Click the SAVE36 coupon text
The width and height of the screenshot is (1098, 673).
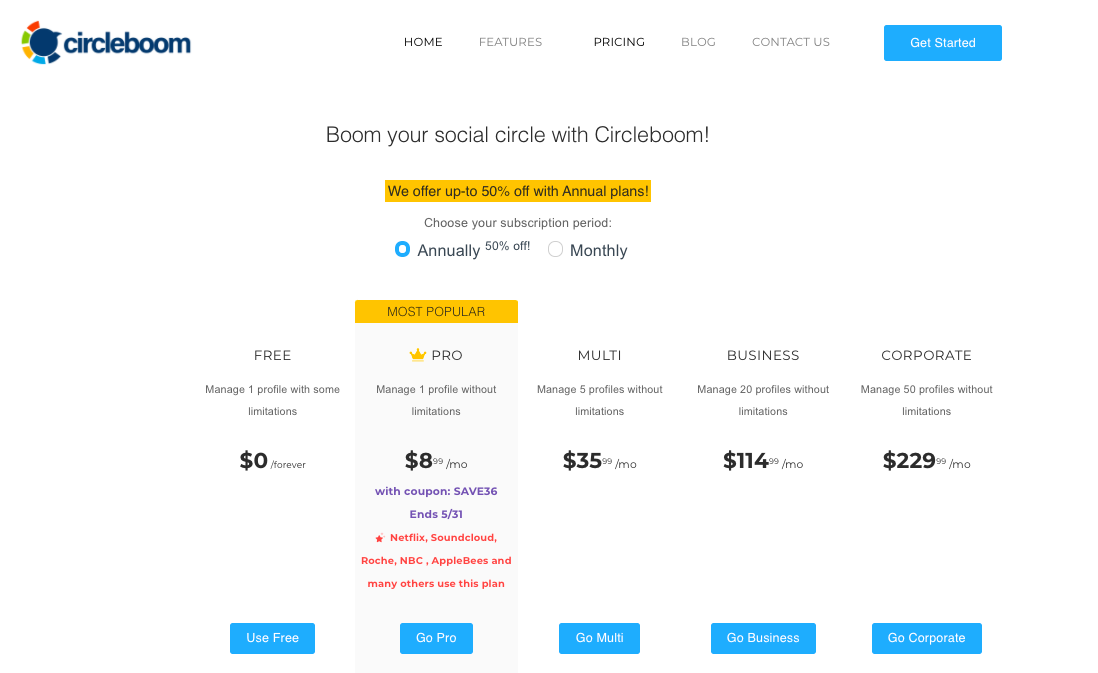click(436, 491)
